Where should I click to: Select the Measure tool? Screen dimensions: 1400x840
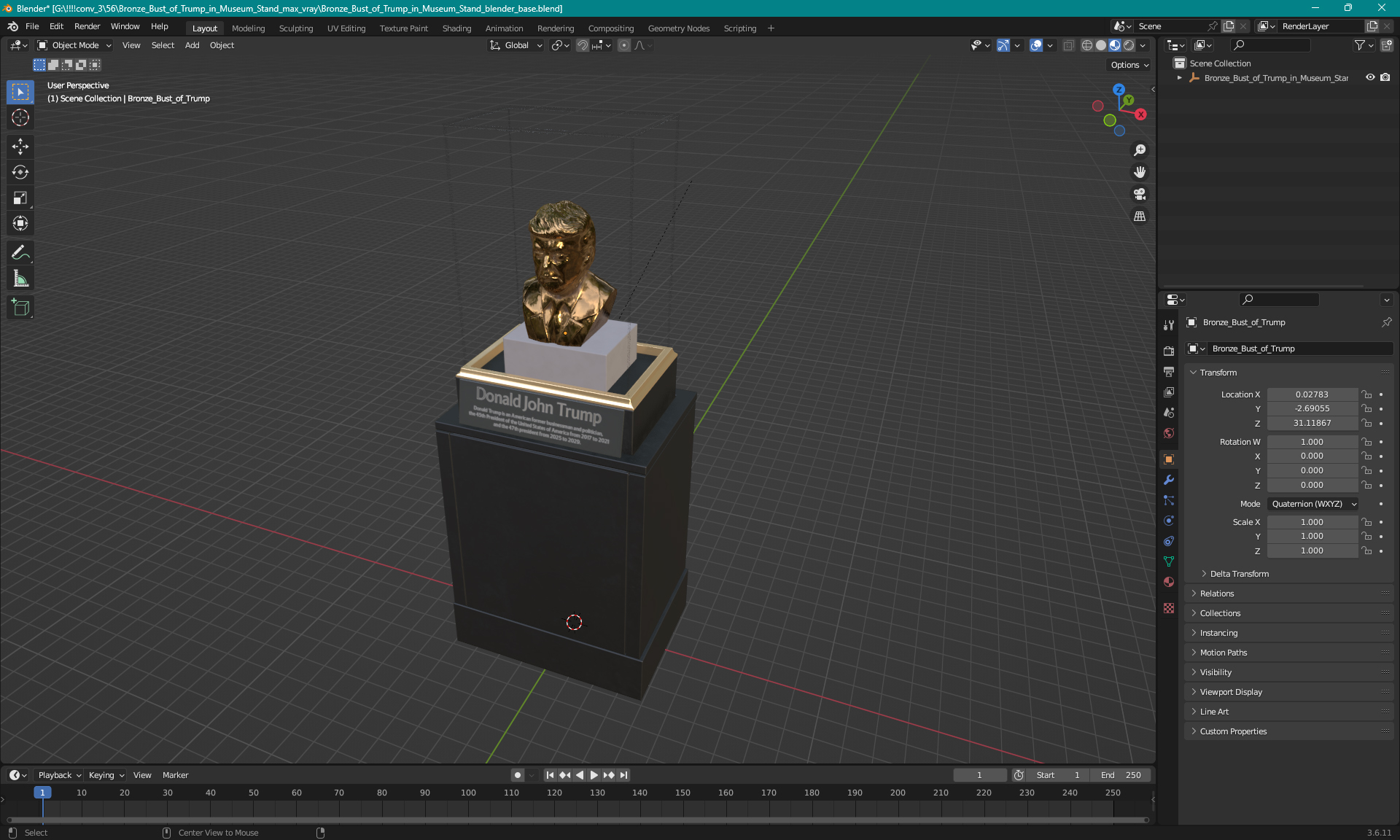(20, 278)
